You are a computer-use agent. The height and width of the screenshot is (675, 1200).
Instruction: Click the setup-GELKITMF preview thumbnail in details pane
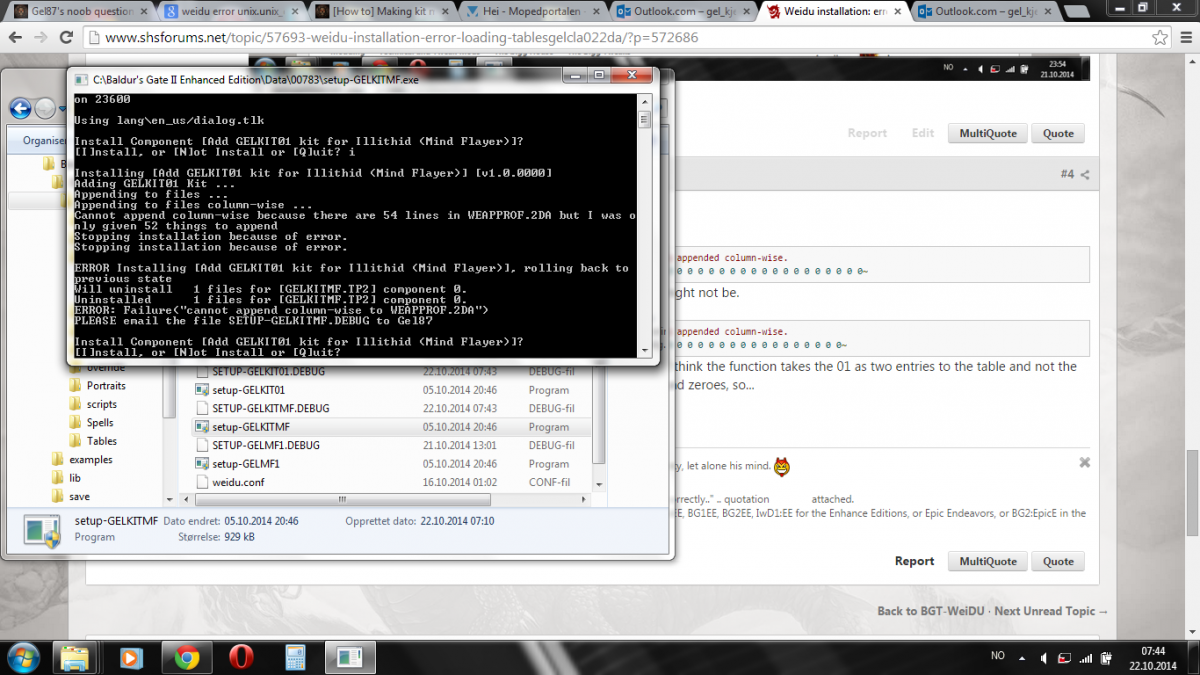[x=42, y=532]
